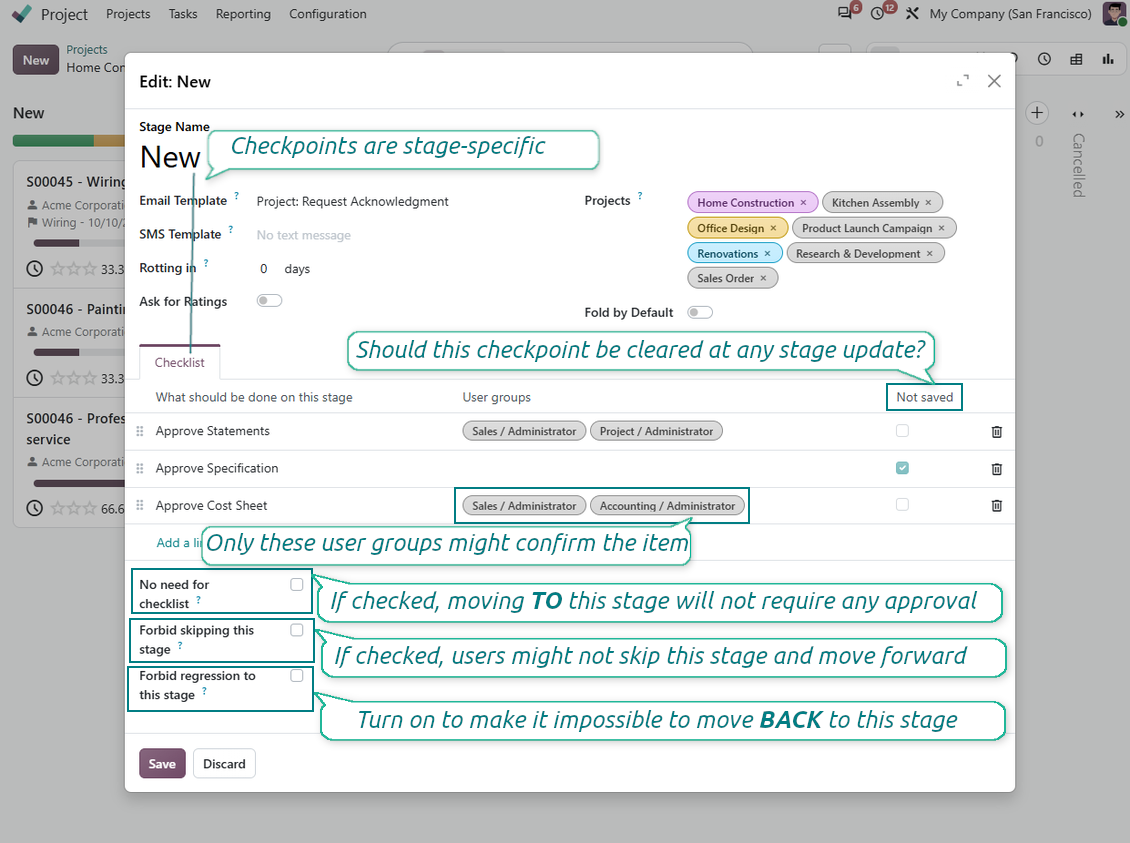Remove the Home Construction project tag
1130x843 pixels.
(x=803, y=202)
